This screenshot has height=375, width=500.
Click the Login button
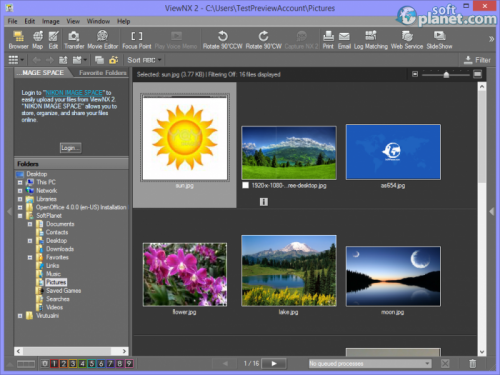click(x=70, y=148)
